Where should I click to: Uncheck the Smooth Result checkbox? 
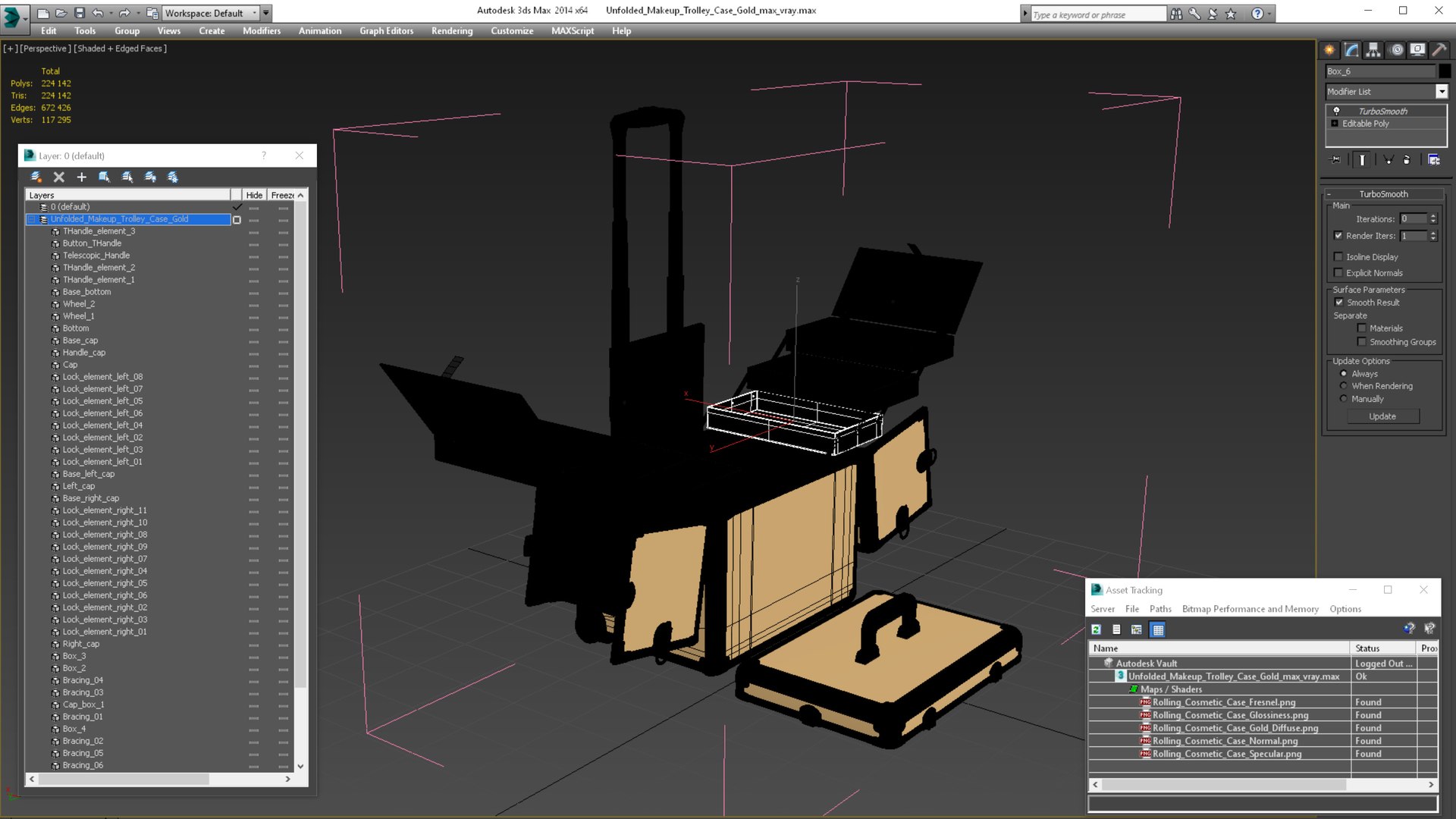click(x=1339, y=303)
